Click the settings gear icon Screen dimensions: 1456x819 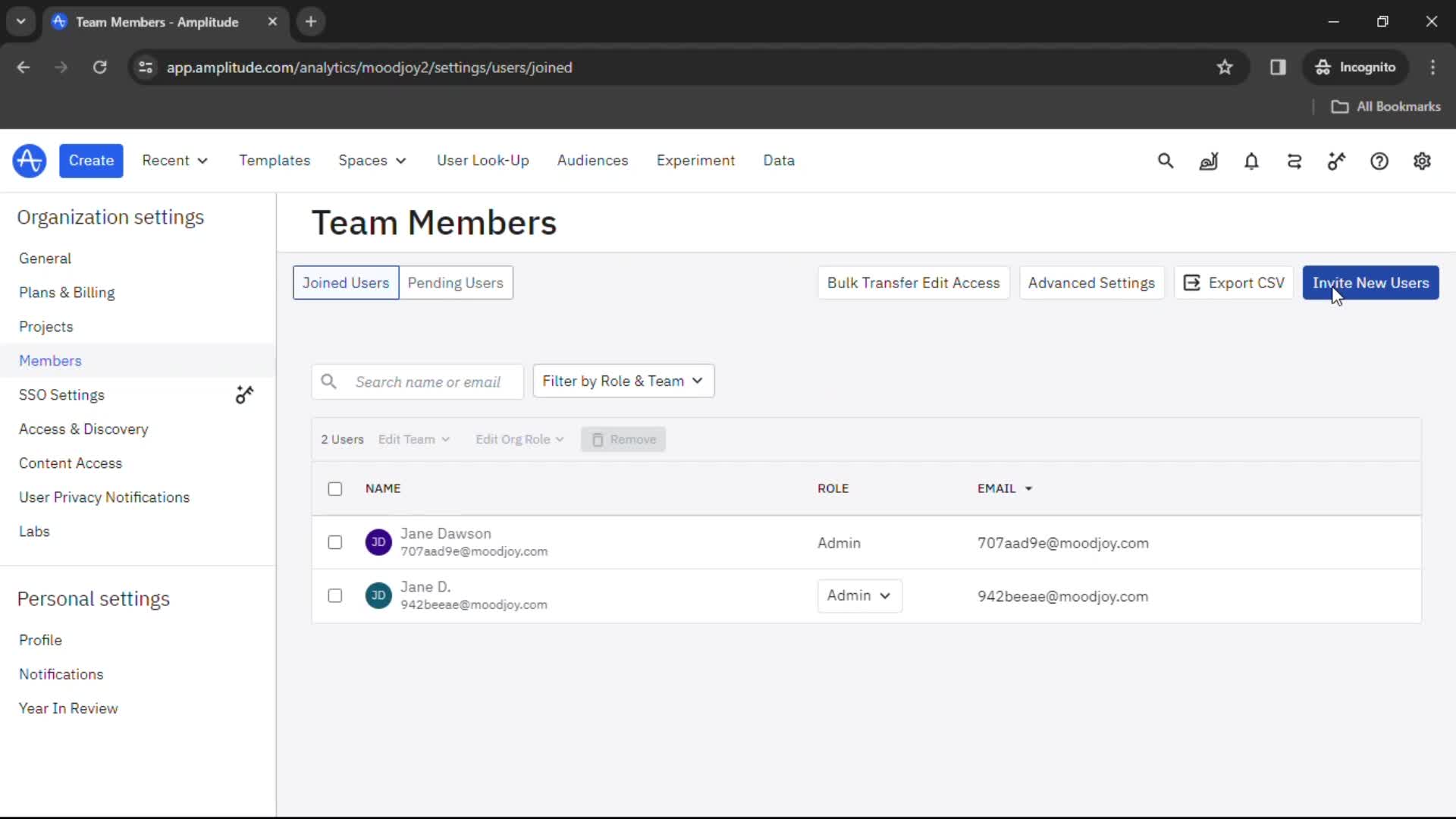tap(1423, 160)
